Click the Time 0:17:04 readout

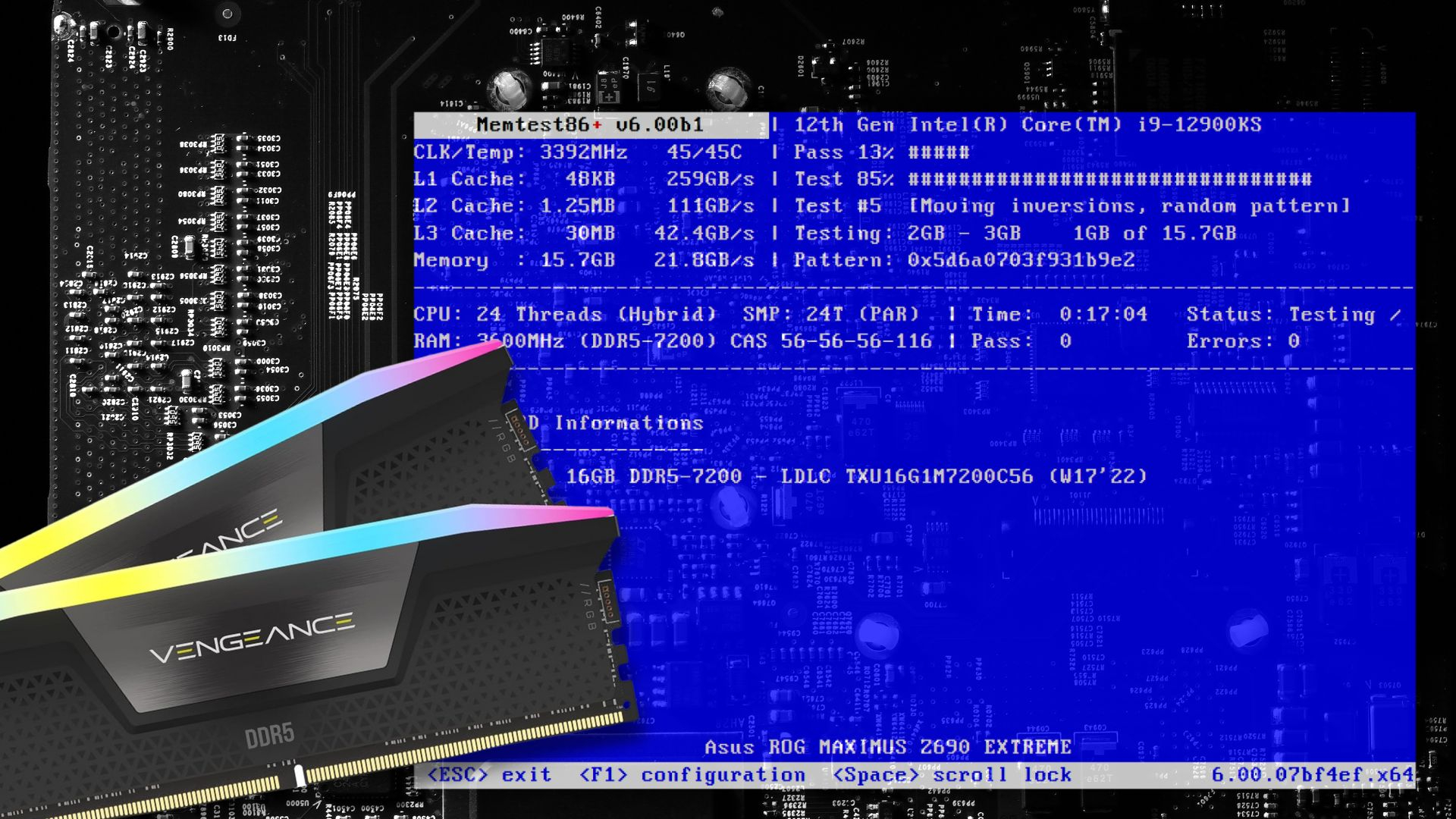(x=1103, y=315)
